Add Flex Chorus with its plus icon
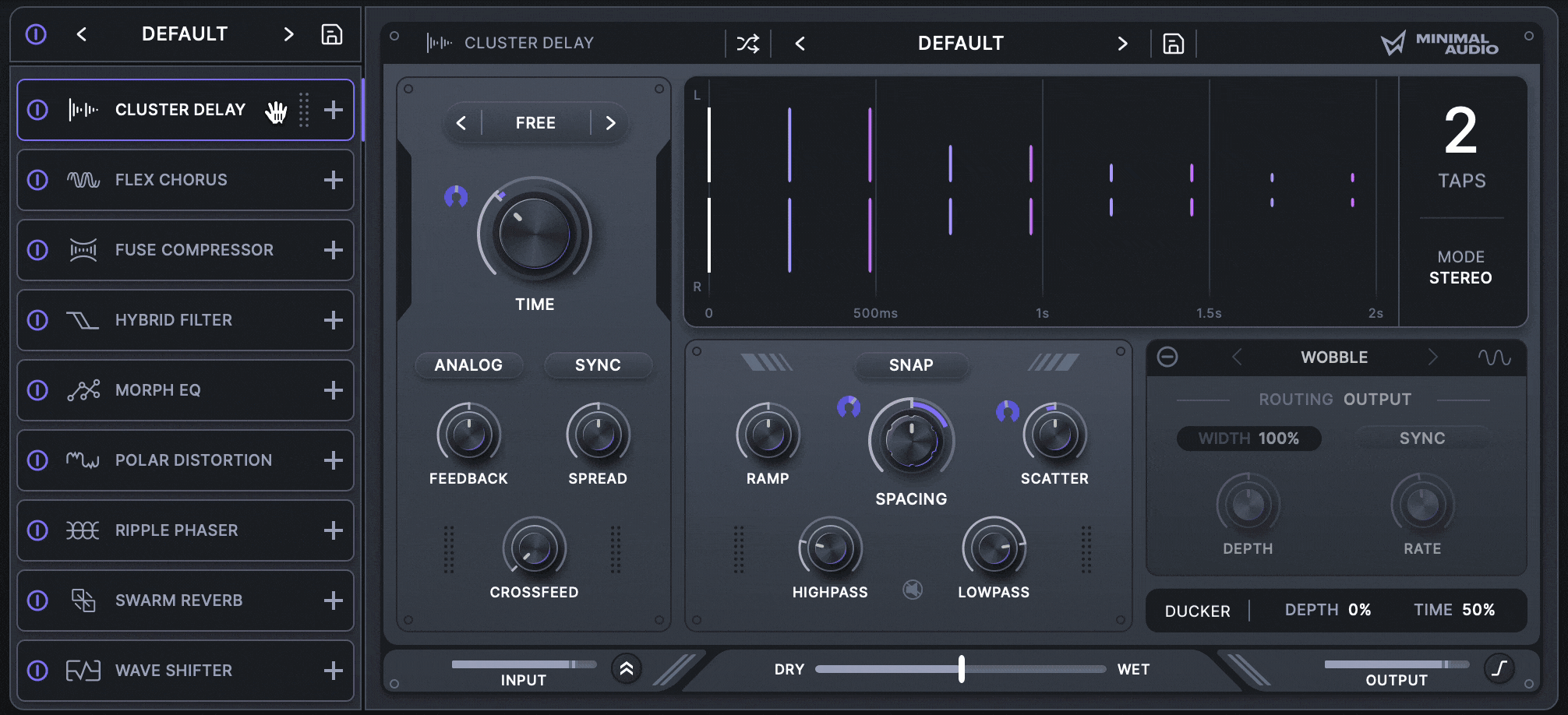Screen dimensions: 1568x715 [x=334, y=180]
